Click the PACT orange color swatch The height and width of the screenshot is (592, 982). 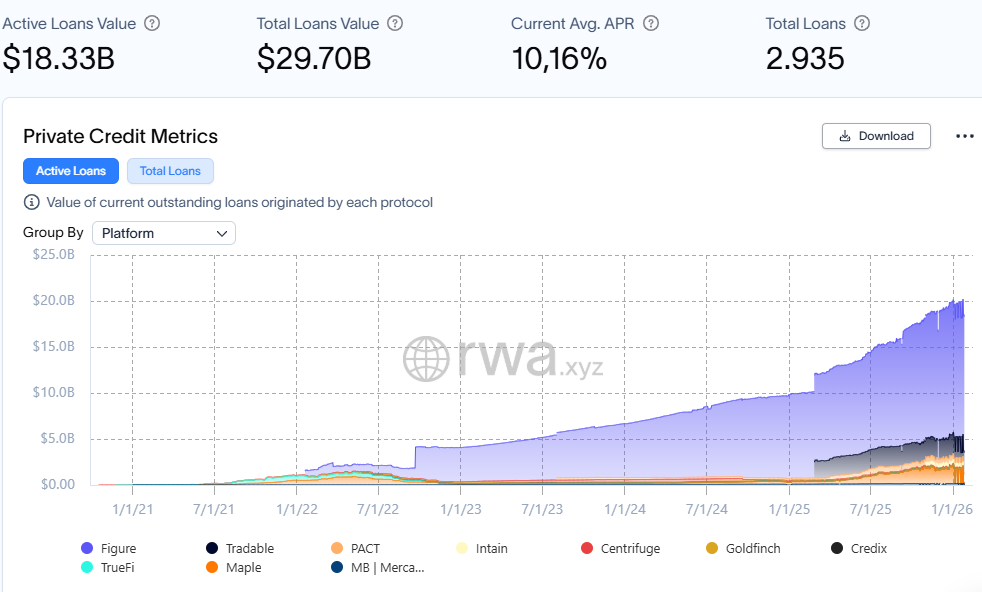click(337, 548)
